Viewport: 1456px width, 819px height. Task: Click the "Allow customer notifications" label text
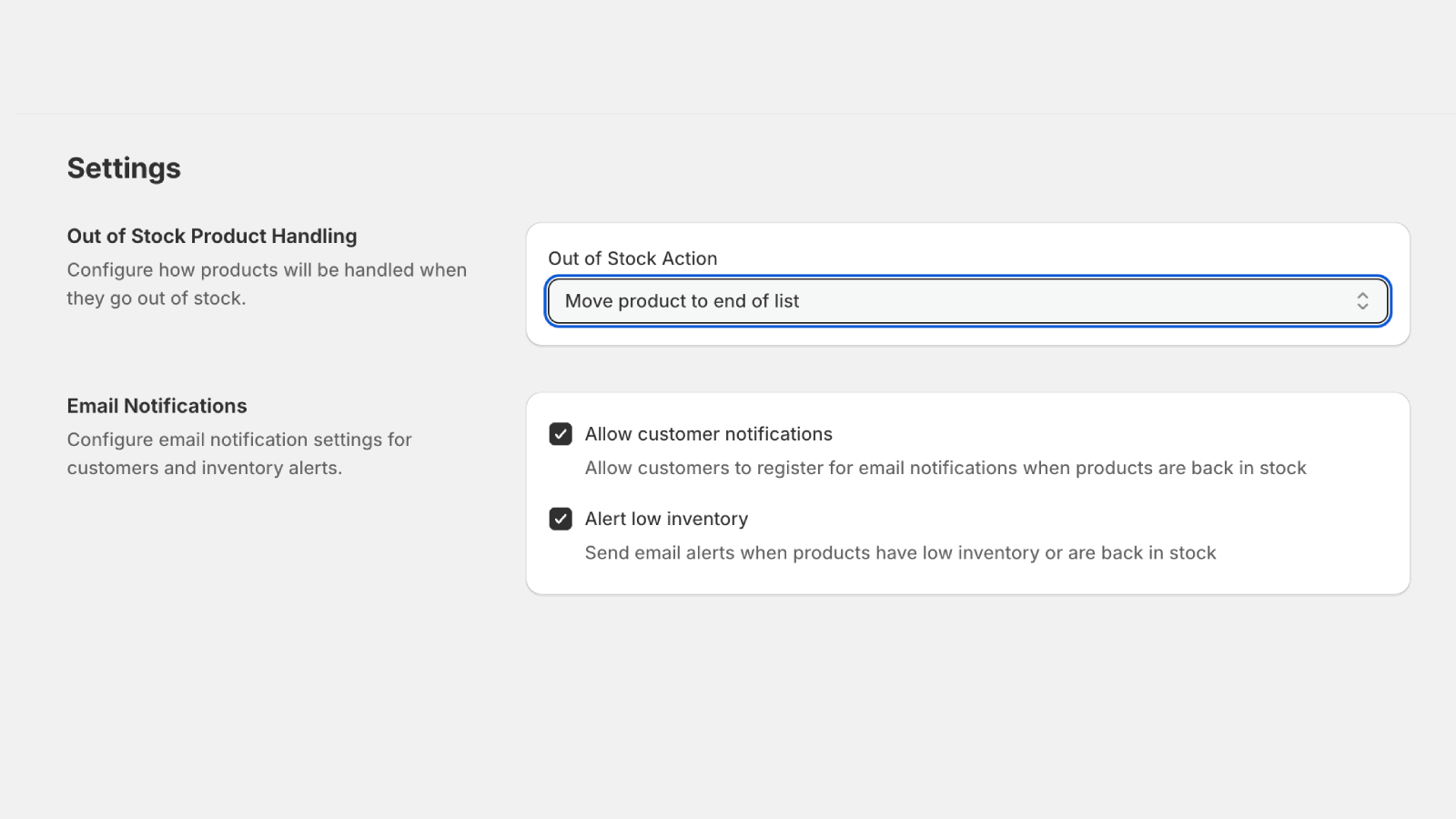coord(708,434)
